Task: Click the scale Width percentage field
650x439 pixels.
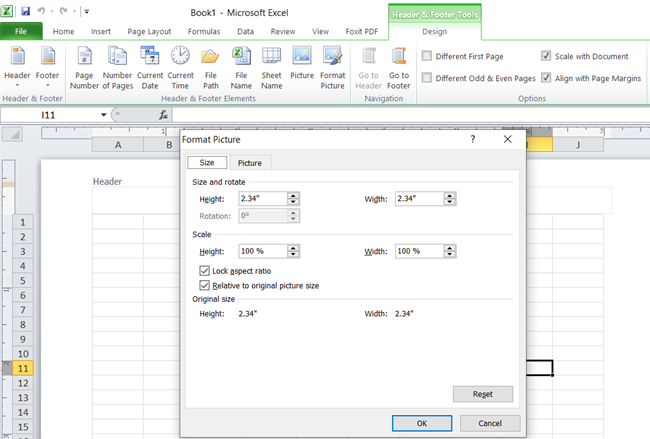Action: click(x=419, y=251)
